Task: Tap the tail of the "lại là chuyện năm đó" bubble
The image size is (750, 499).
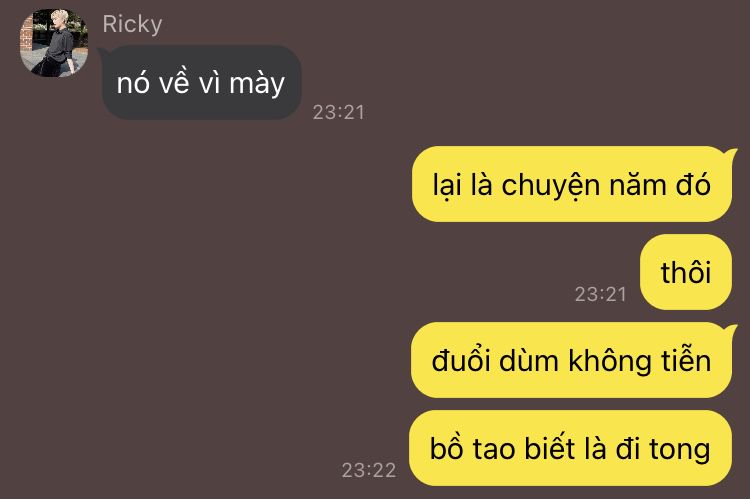Action: 730,154
